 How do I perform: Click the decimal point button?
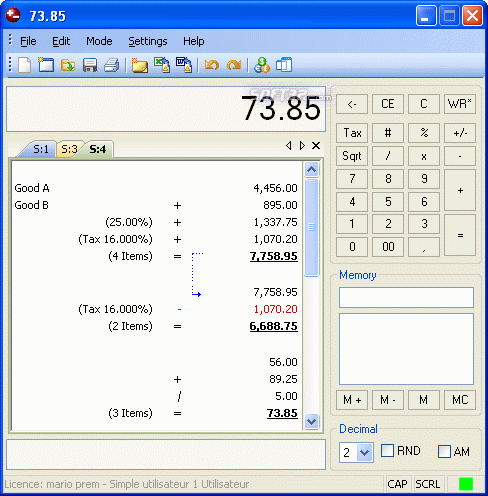click(424, 247)
